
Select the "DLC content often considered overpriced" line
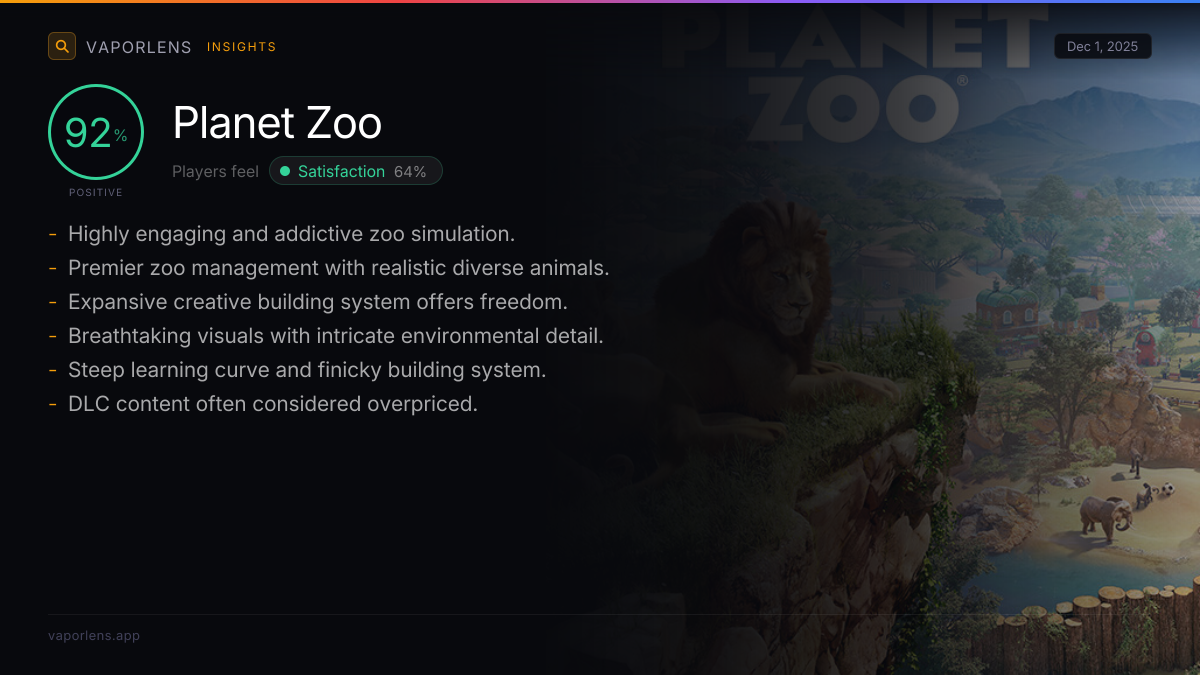coord(272,404)
